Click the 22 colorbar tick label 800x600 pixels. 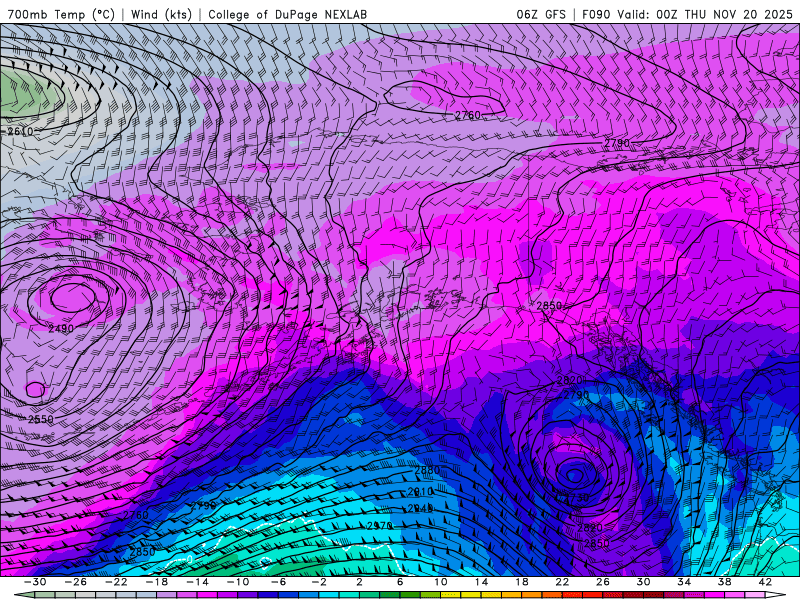pos(562,582)
